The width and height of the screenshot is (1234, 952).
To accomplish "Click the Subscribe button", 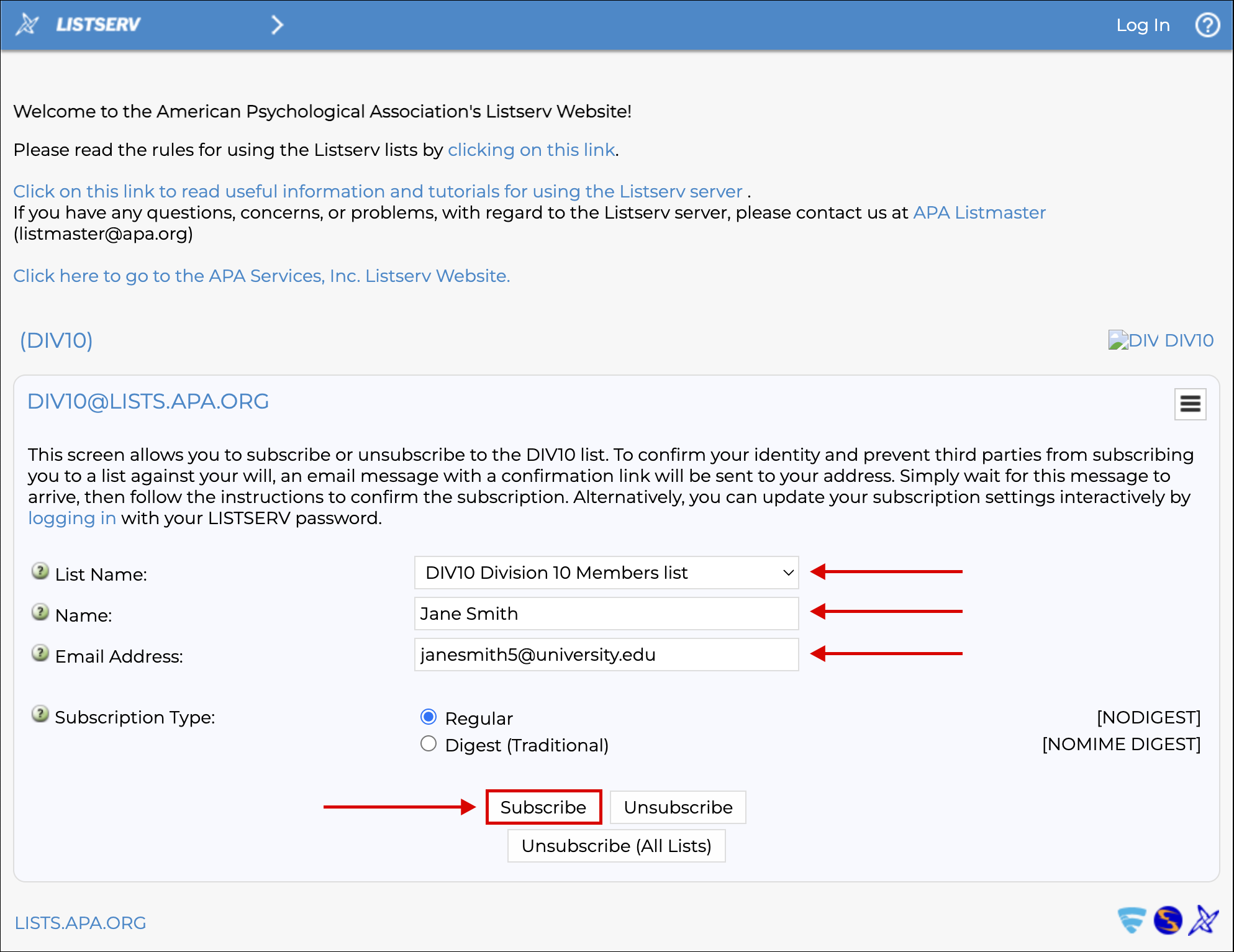I will pyautogui.click(x=543, y=807).
